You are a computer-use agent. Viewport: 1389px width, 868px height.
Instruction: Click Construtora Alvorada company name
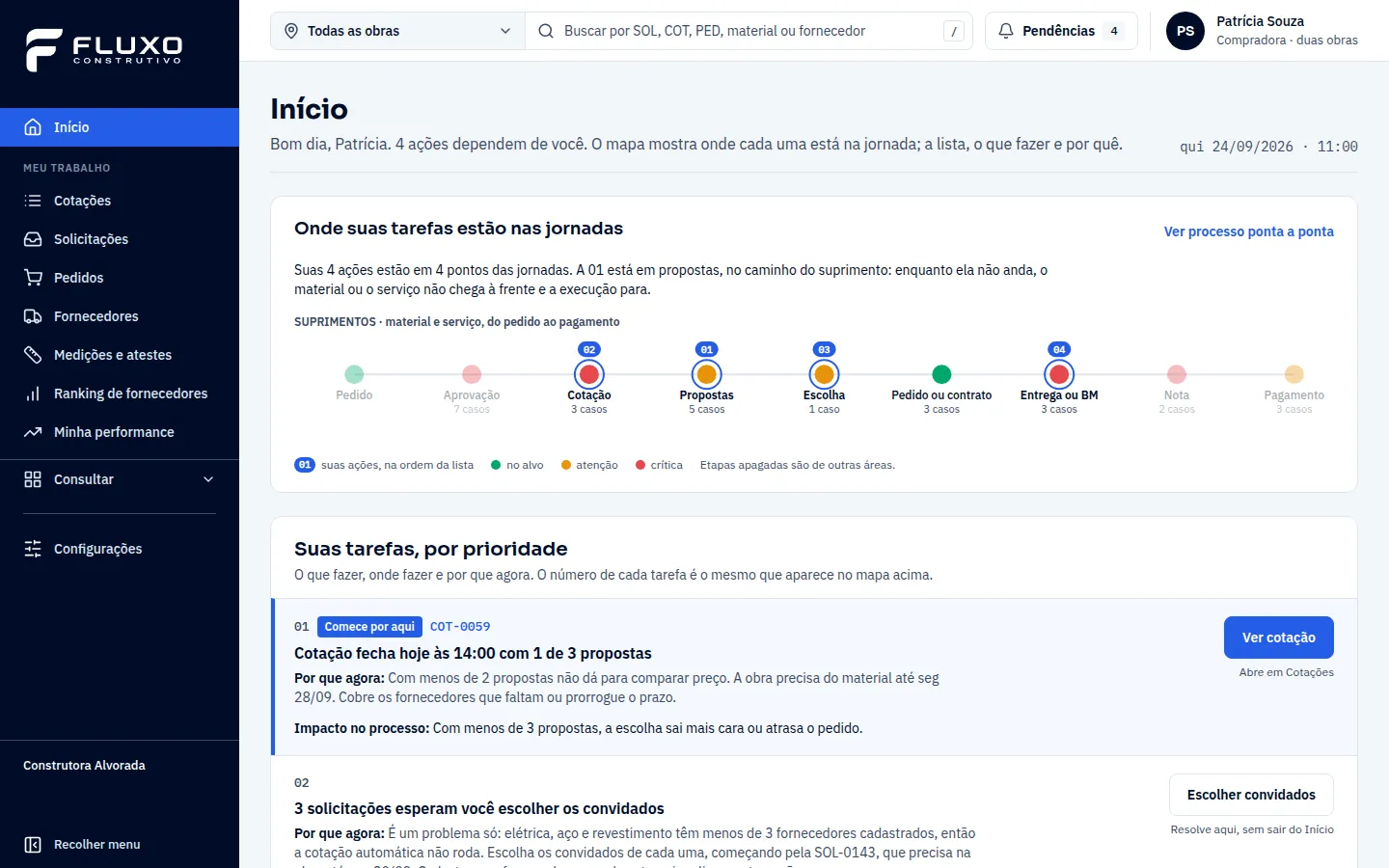coord(84,766)
